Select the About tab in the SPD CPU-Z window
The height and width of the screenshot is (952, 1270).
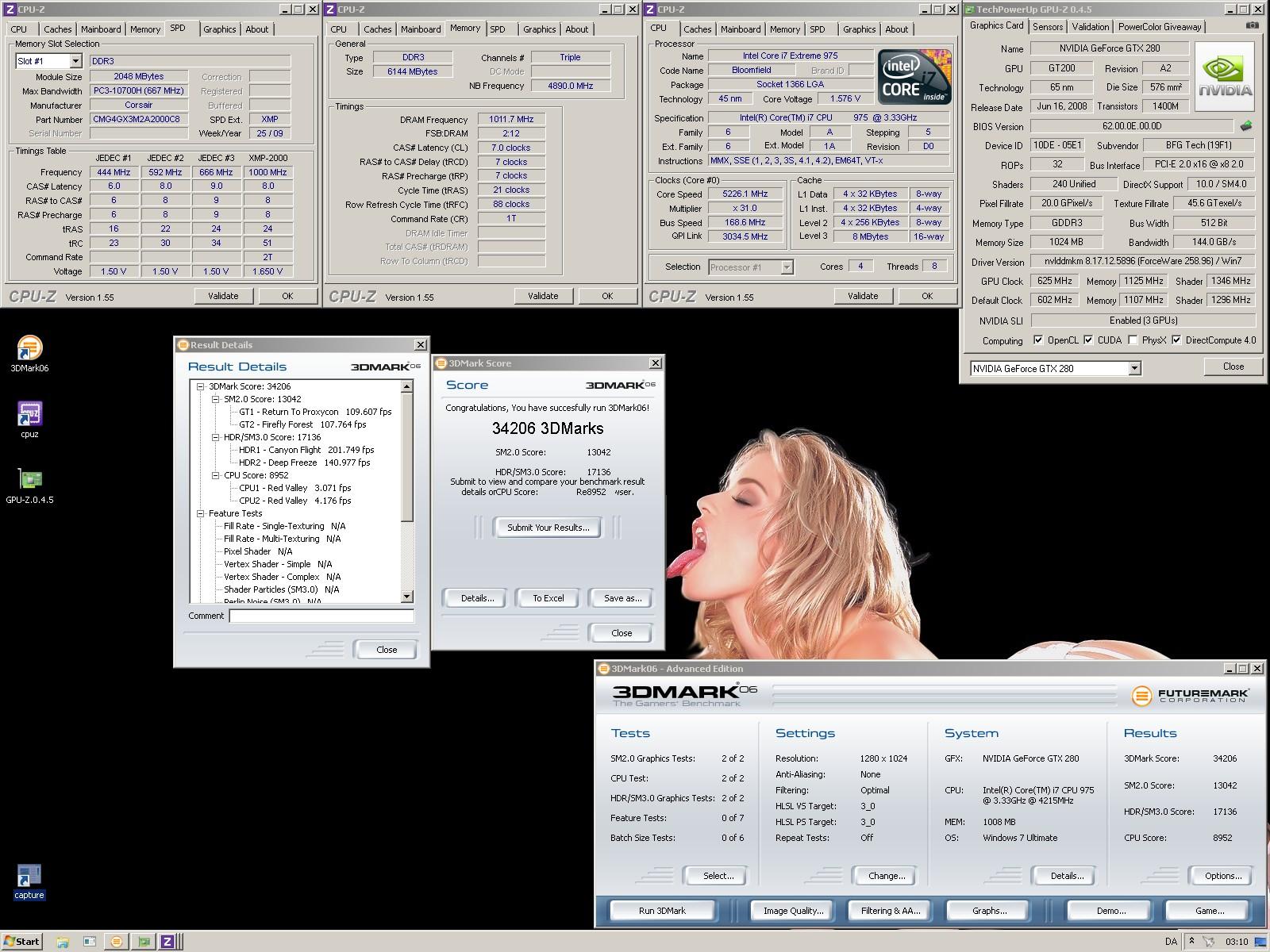click(256, 29)
